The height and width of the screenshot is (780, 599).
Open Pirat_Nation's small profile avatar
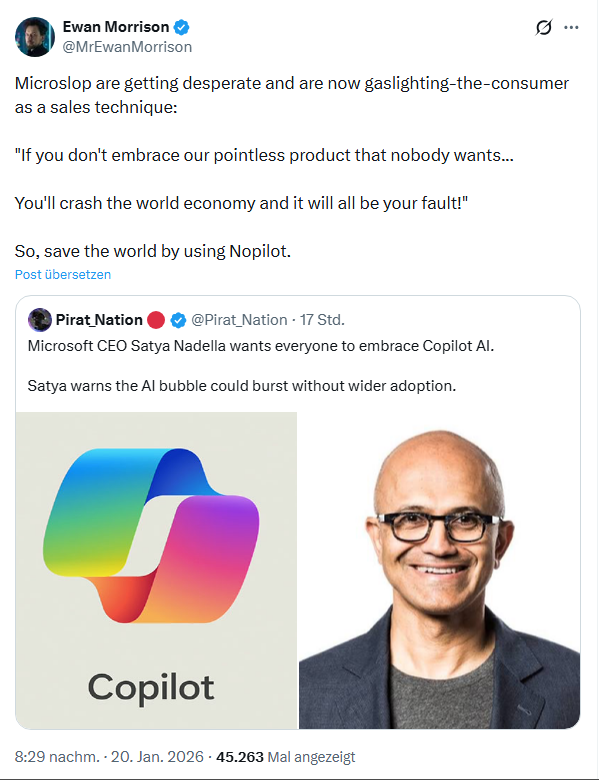click(40, 320)
